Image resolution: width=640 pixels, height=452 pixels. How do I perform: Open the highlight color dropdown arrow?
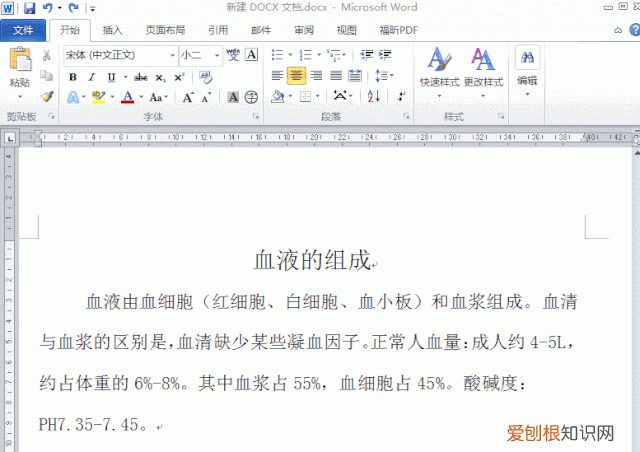[x=112, y=97]
